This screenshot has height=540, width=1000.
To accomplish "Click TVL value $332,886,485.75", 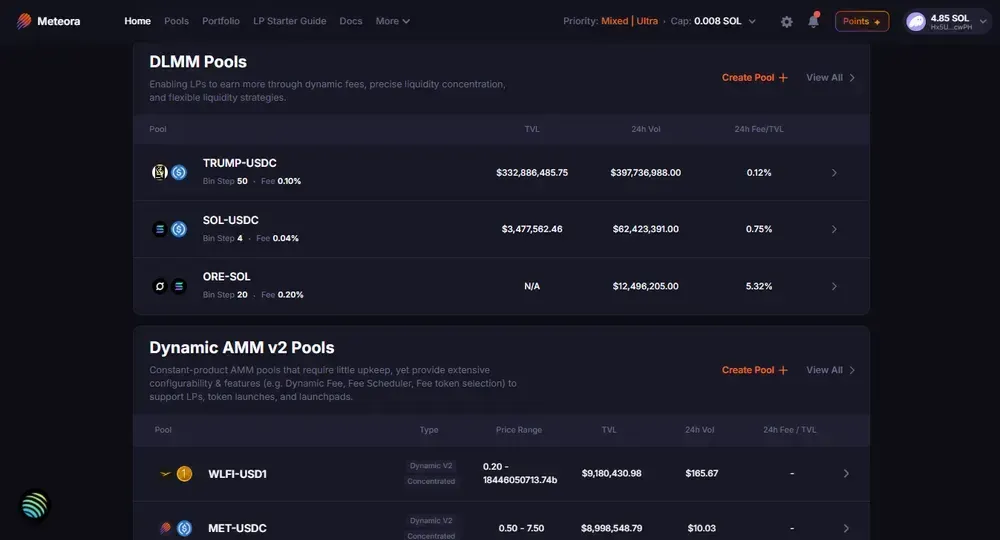I will click(x=532, y=173).
